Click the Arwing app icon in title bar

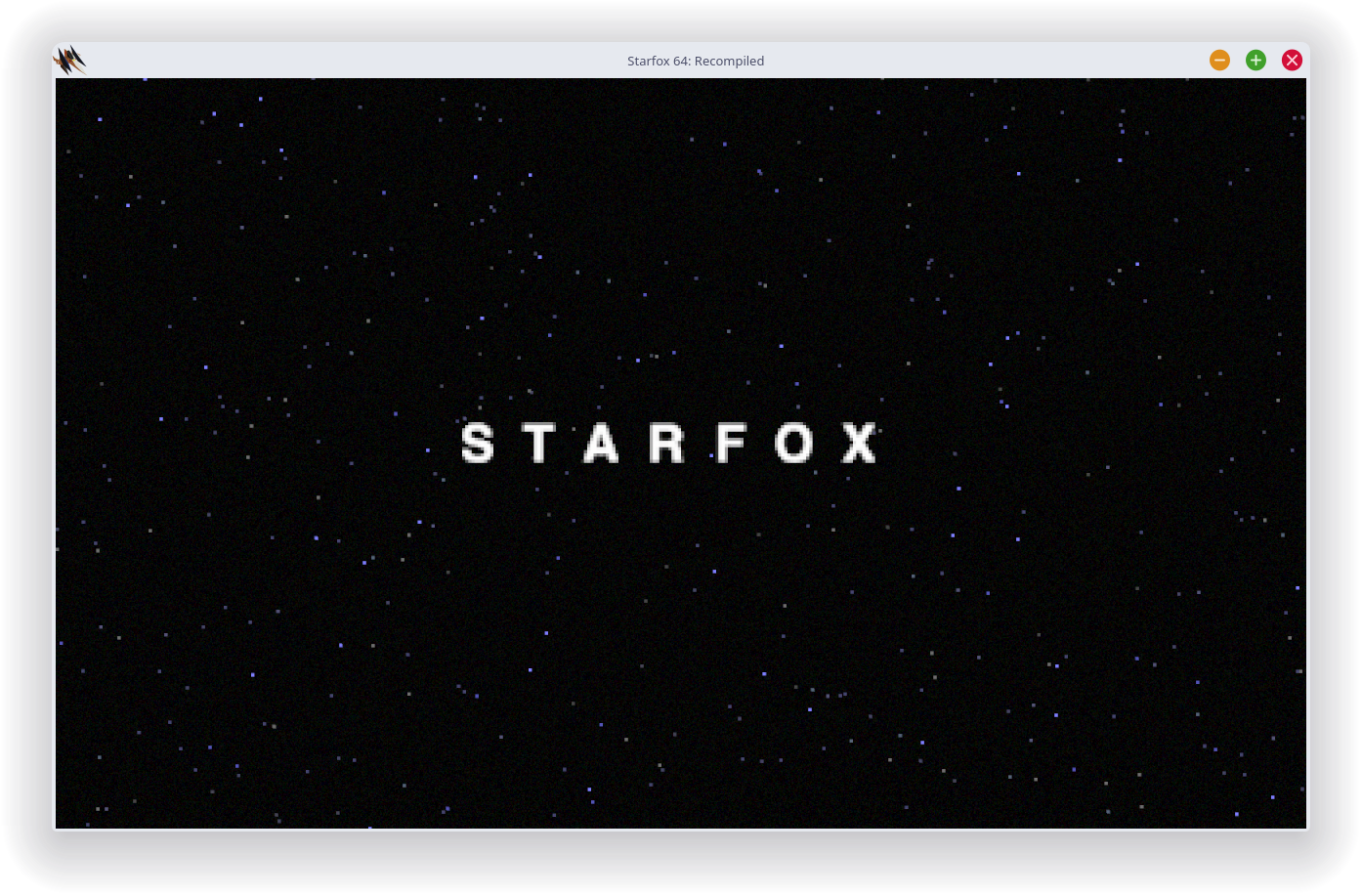pyautogui.click(x=70, y=61)
